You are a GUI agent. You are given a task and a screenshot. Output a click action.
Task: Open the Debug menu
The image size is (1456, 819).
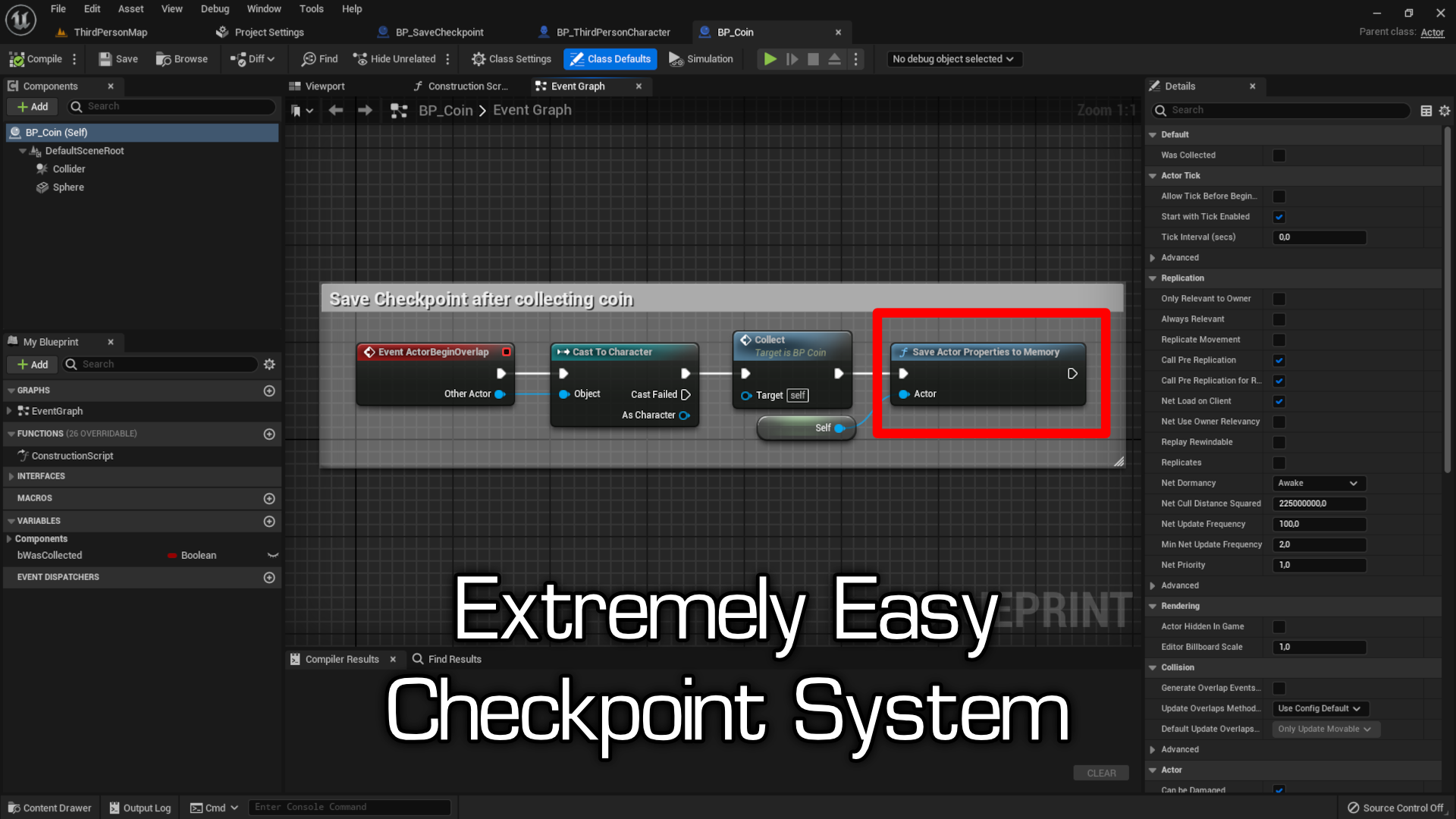[x=215, y=8]
